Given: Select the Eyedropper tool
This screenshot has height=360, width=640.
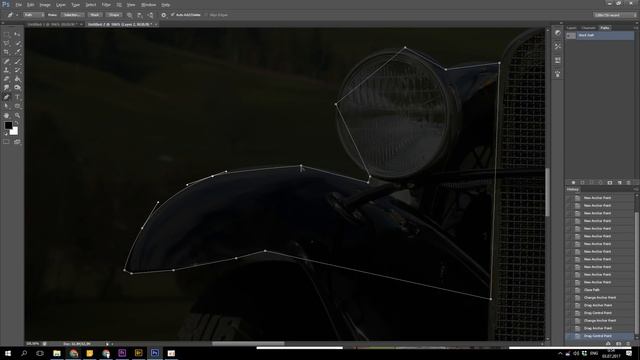Looking at the screenshot, I should [x=17, y=52].
